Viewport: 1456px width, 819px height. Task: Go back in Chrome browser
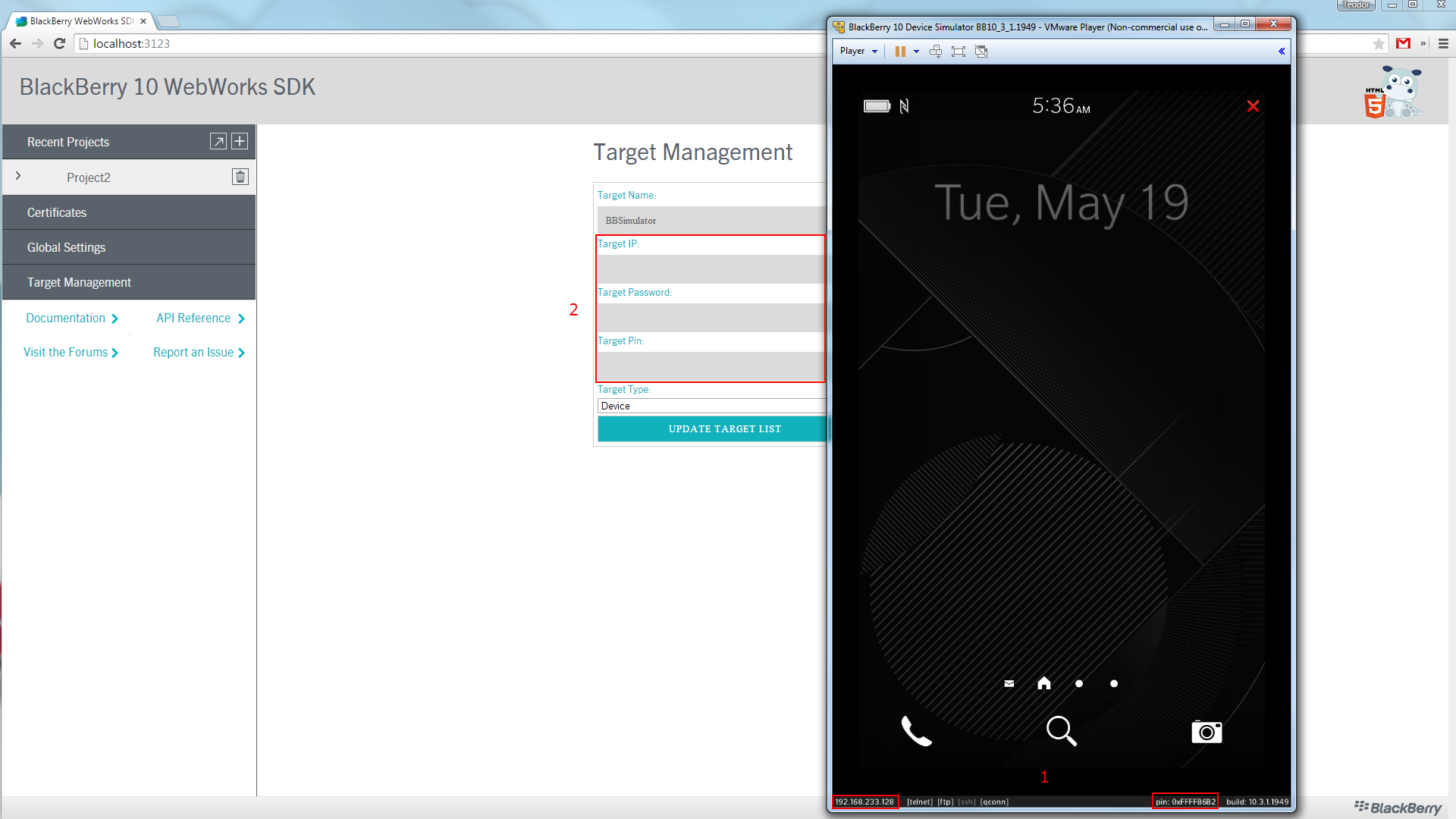click(15, 43)
